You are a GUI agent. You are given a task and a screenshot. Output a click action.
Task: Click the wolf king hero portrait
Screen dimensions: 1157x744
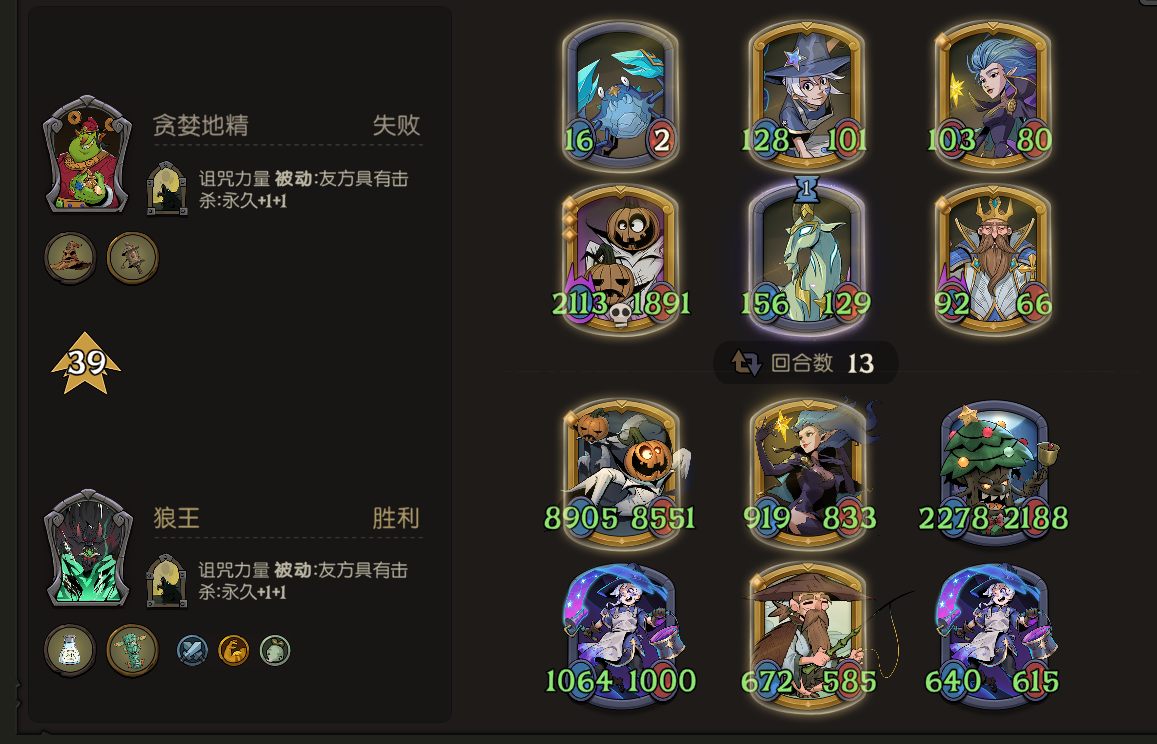tap(88, 548)
